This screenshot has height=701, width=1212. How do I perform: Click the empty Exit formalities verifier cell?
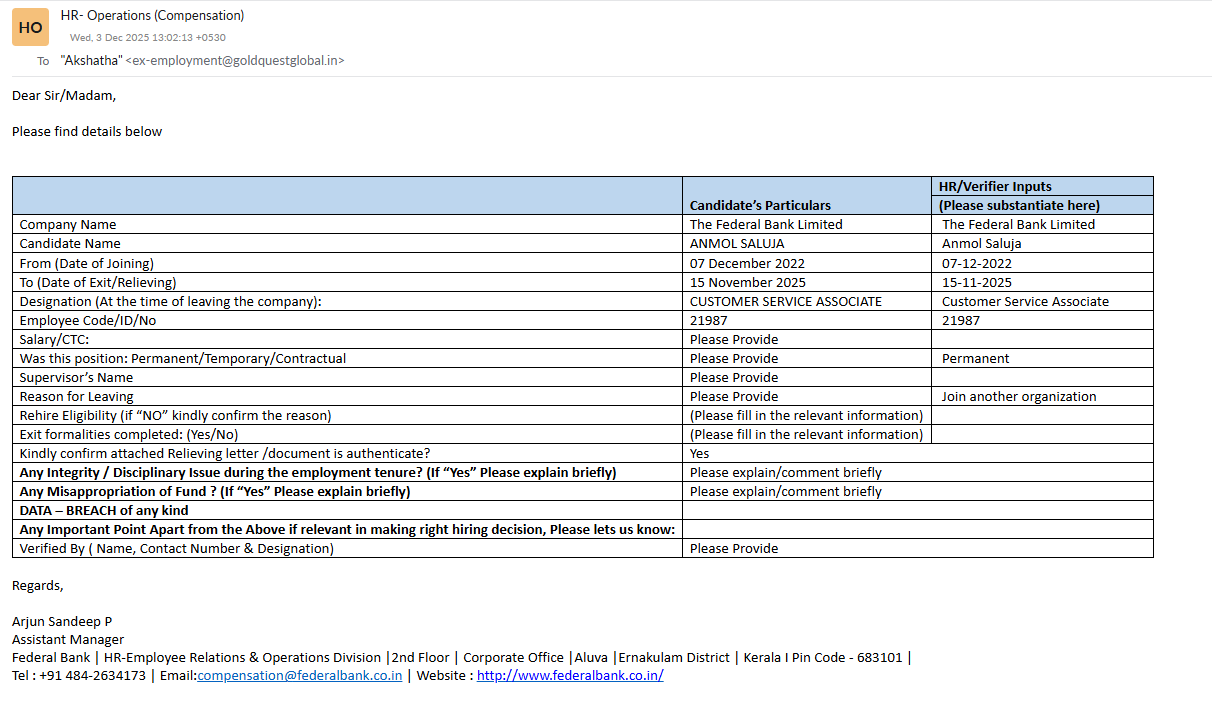(x=1041, y=434)
